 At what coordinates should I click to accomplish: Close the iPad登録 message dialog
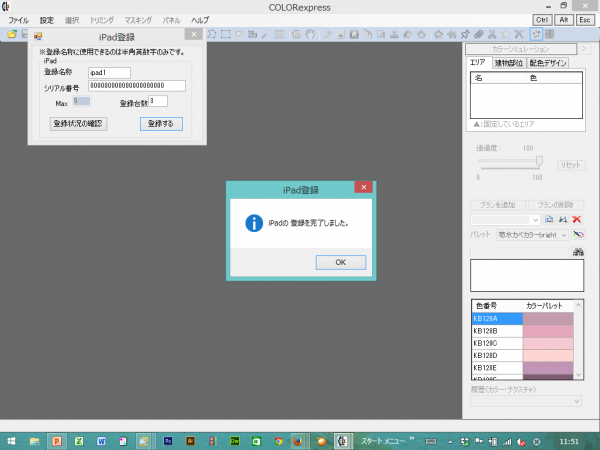point(364,187)
